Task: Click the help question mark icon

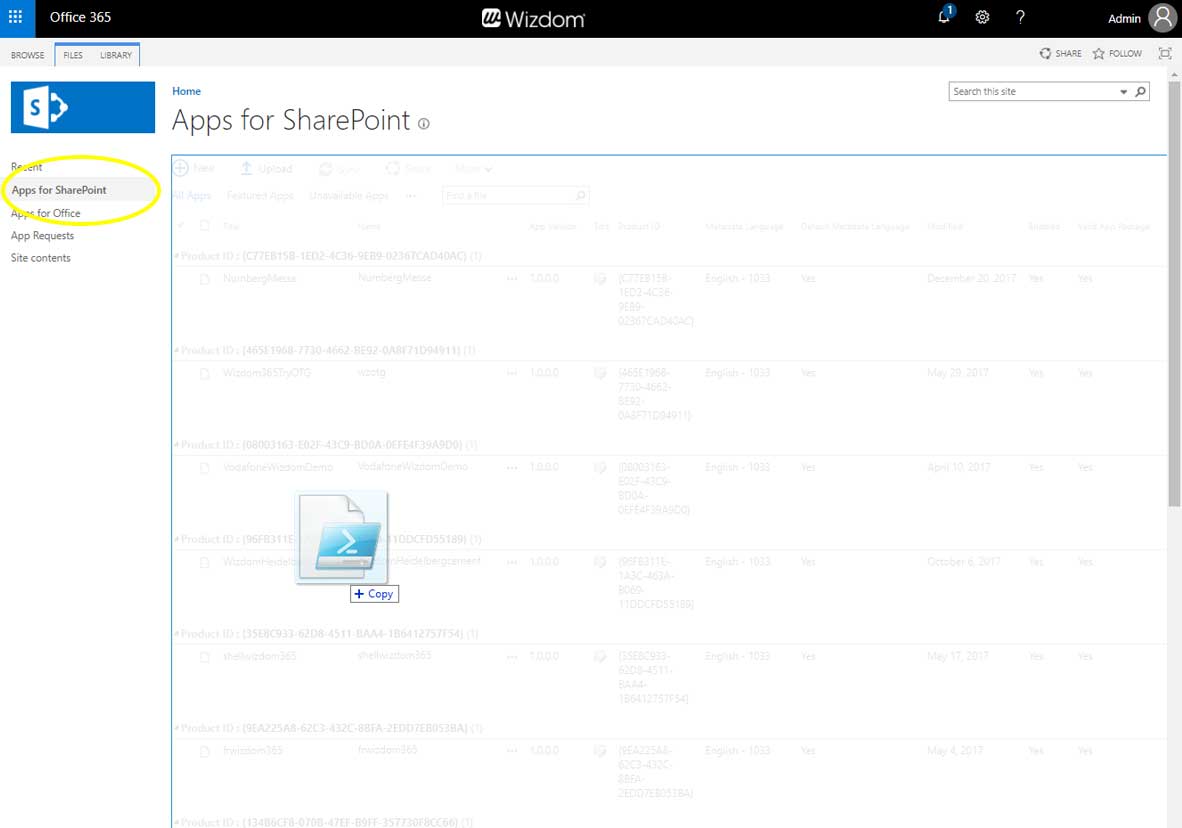Action: point(1020,17)
